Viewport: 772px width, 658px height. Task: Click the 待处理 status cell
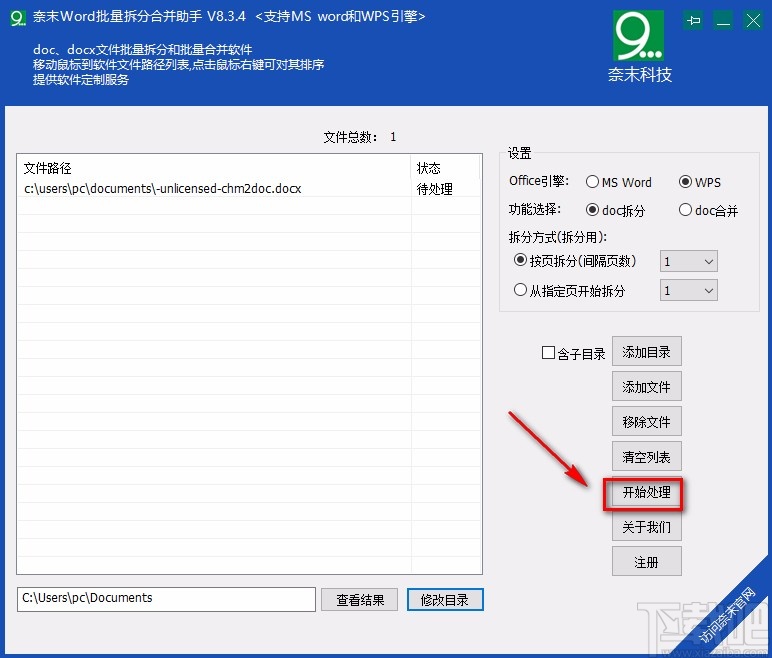(x=434, y=189)
